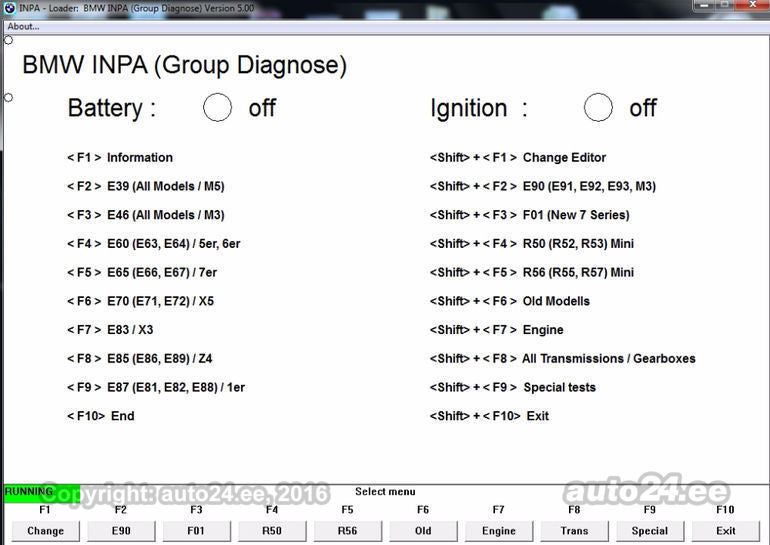
Task: Select 'F01 (New 7 Series)' line
Action: tap(529, 215)
